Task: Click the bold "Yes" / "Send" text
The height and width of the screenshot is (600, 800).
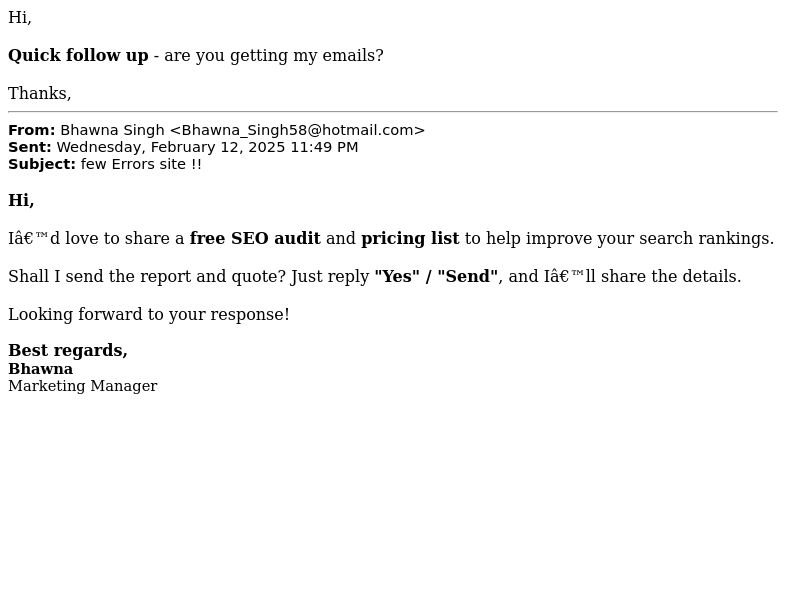Action: [436, 276]
